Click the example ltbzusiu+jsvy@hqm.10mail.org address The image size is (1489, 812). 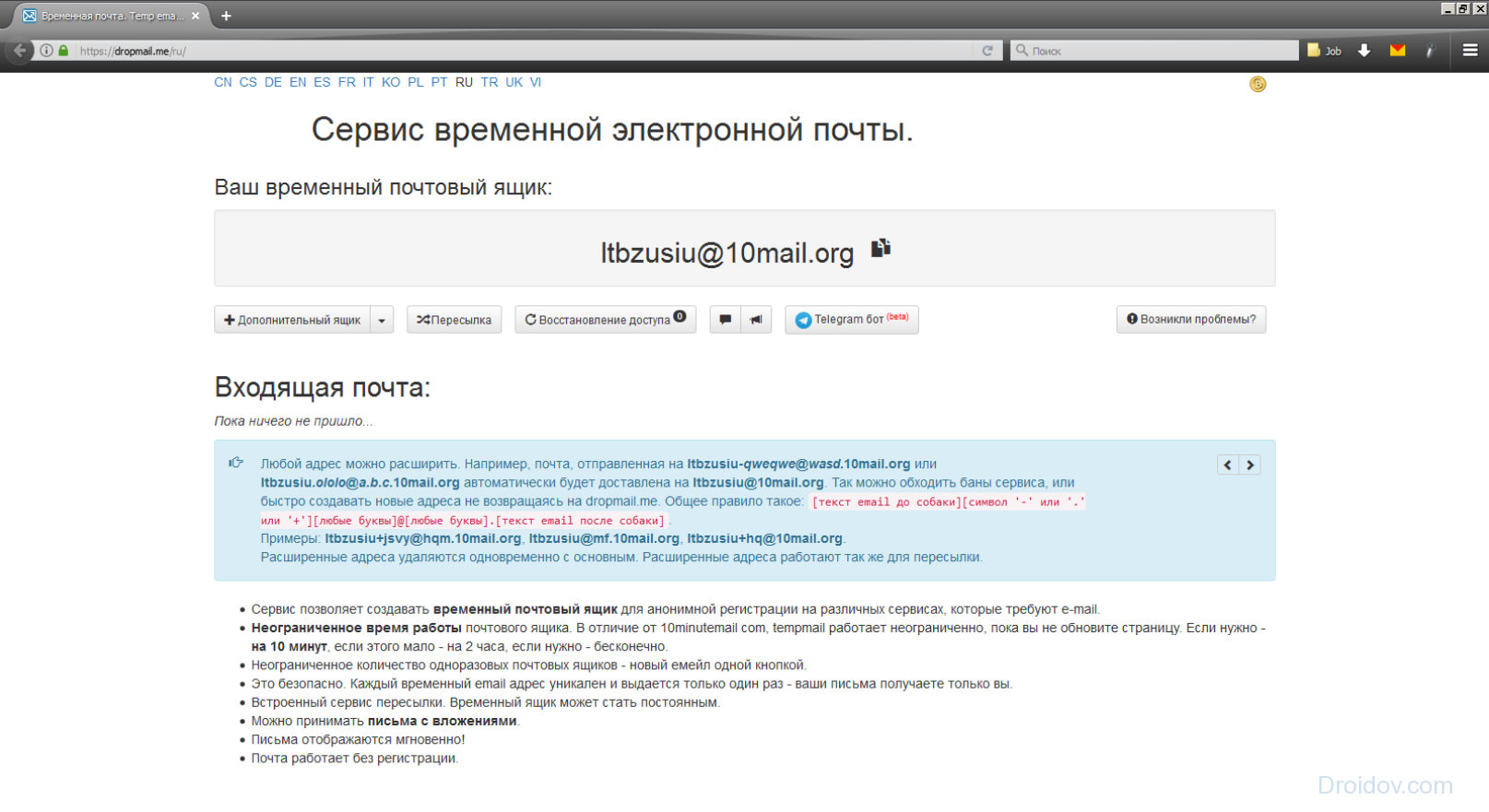[x=423, y=538]
